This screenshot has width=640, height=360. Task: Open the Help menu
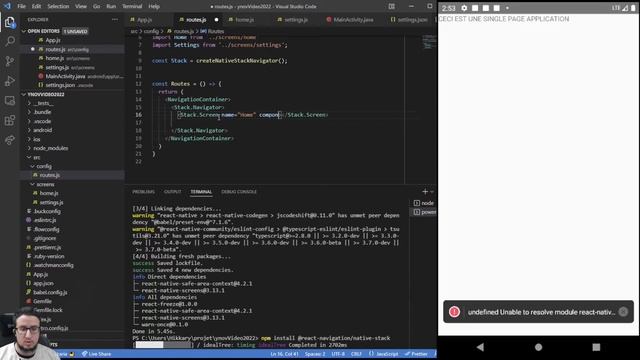point(154,6)
